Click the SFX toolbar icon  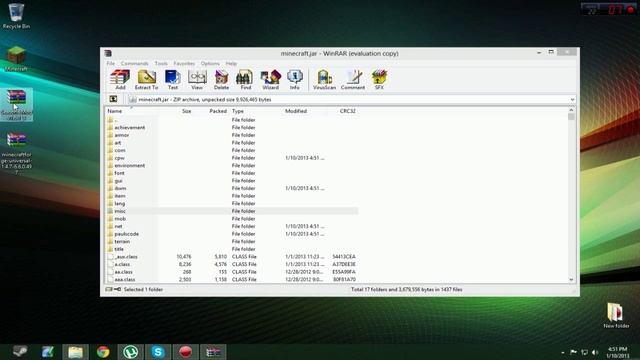[379, 80]
